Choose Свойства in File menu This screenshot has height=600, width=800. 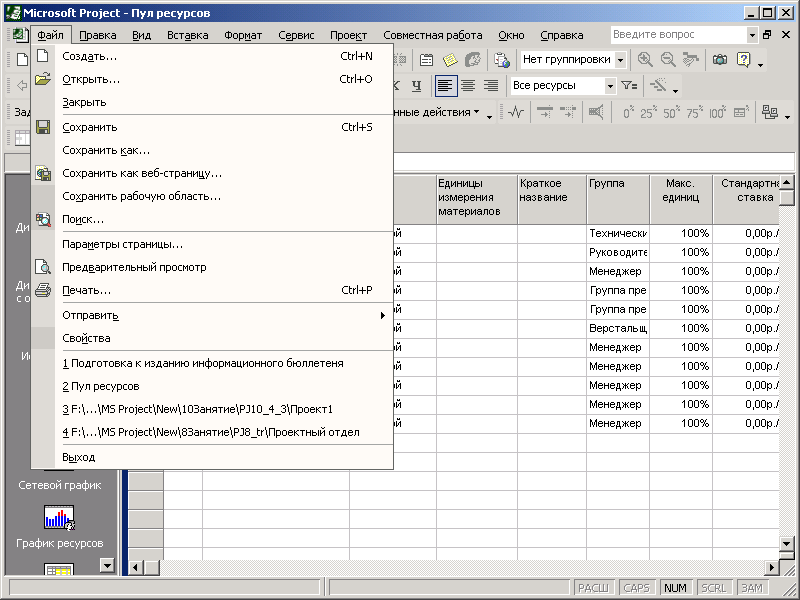pos(212,338)
